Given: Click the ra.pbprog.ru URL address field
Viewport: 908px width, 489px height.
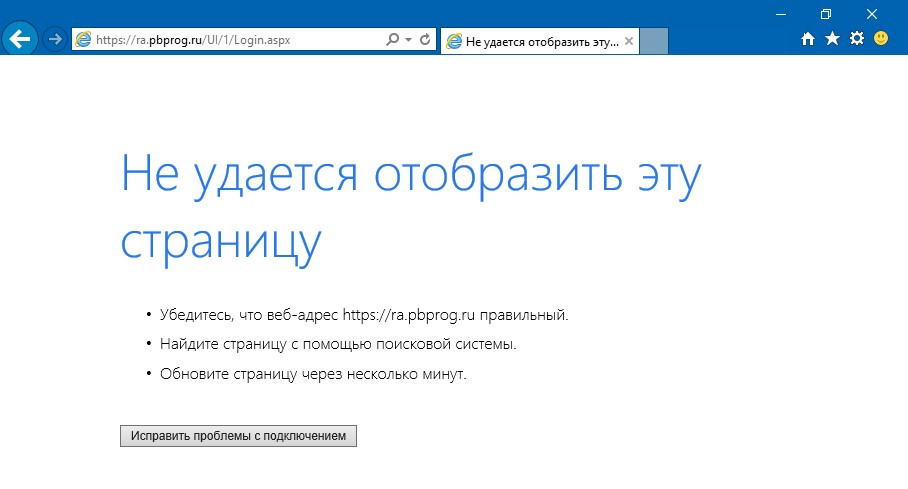Looking at the screenshot, I should (230, 40).
